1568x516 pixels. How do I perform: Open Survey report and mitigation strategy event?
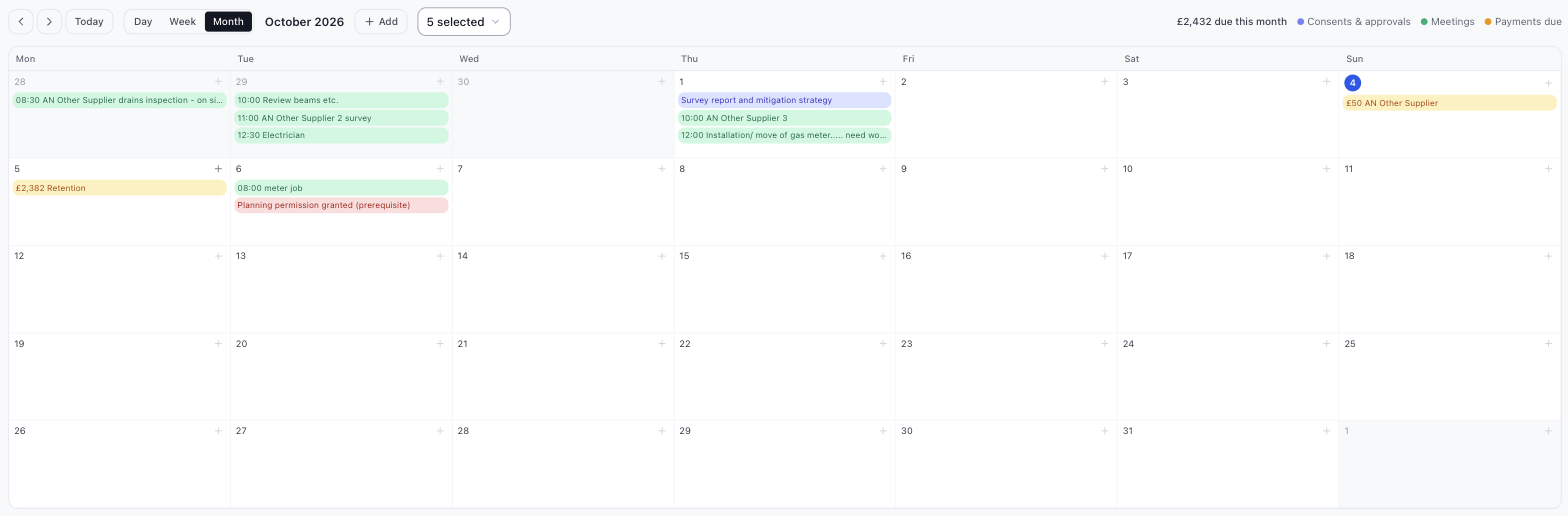[x=785, y=100]
